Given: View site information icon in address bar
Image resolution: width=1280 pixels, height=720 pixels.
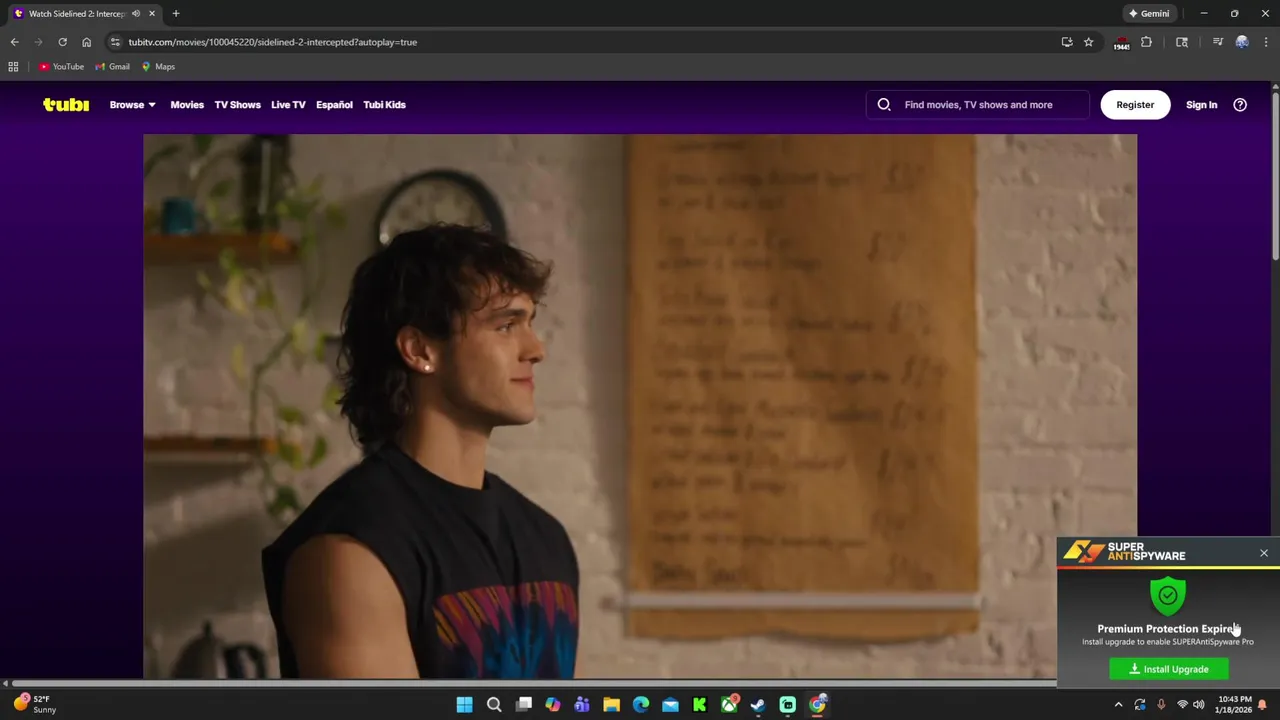Looking at the screenshot, I should (x=115, y=42).
